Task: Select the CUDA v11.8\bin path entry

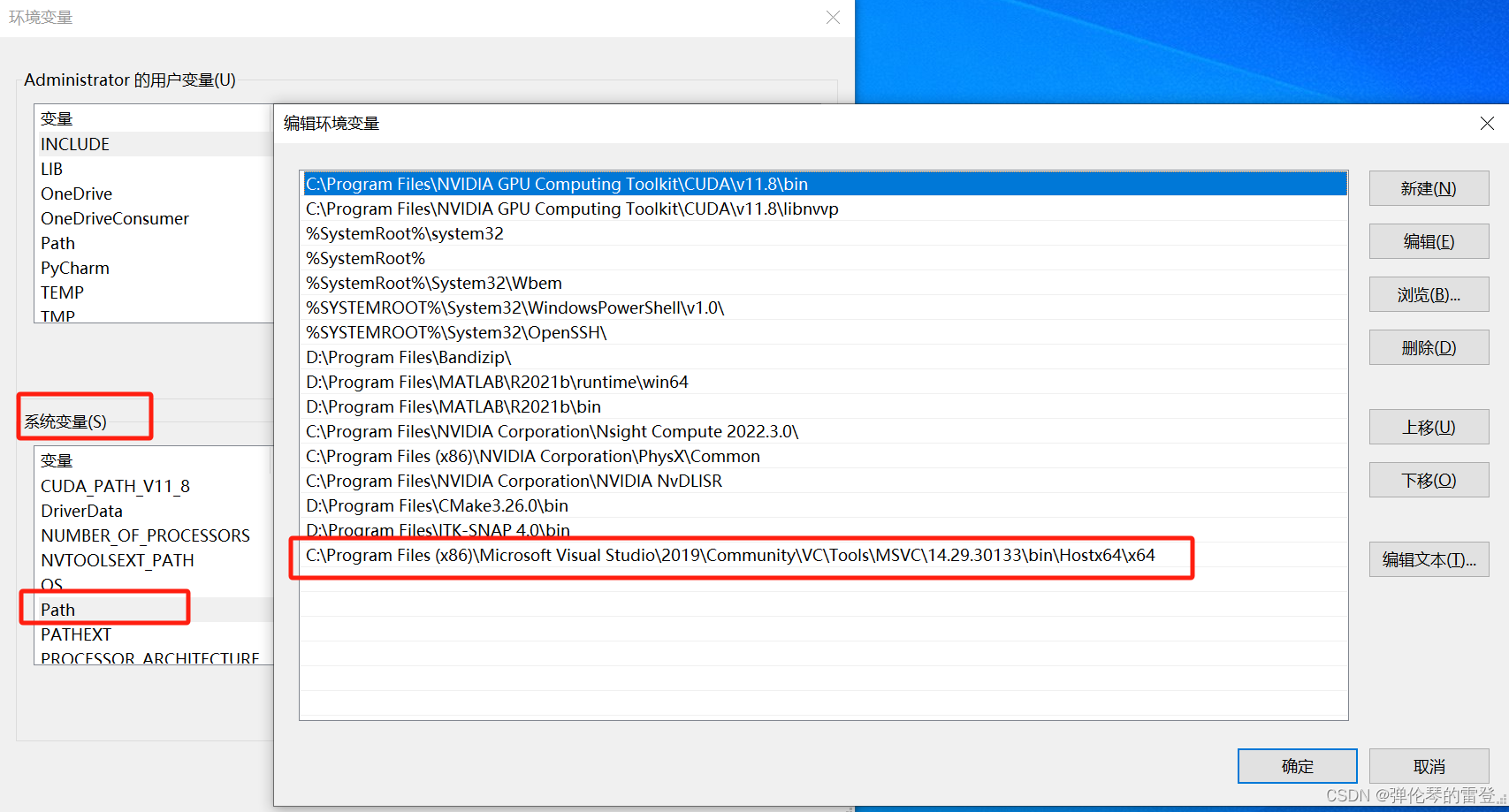Action: click(x=825, y=184)
